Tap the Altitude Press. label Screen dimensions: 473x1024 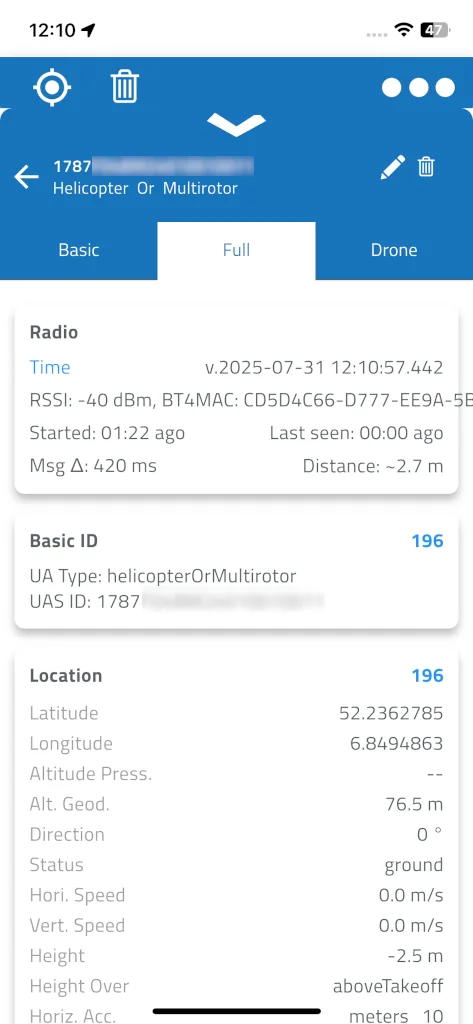coord(91,774)
